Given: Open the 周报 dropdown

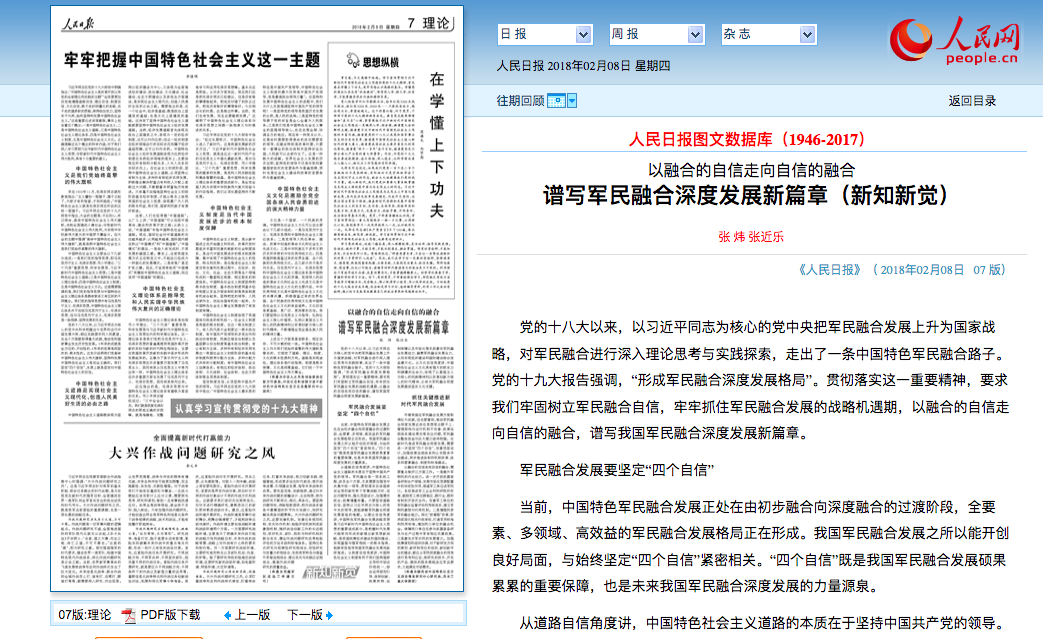Looking at the screenshot, I should point(657,34).
